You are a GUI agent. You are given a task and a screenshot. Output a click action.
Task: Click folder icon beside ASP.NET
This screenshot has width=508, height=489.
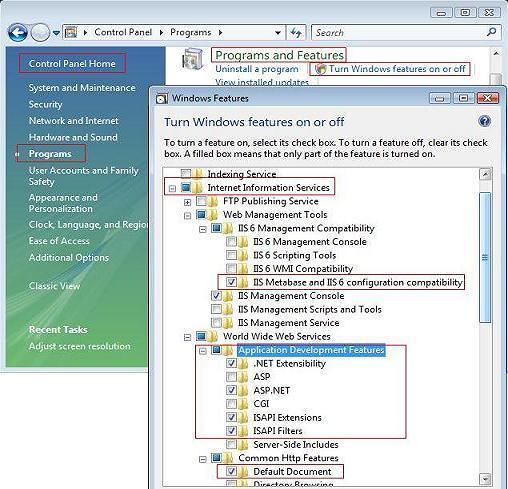click(243, 390)
